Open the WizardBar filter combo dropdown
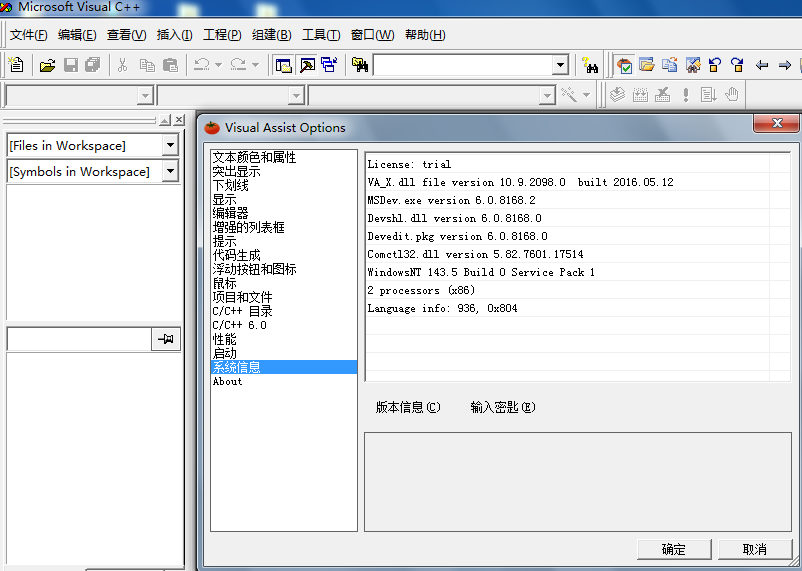The image size is (802, 571). (296, 95)
